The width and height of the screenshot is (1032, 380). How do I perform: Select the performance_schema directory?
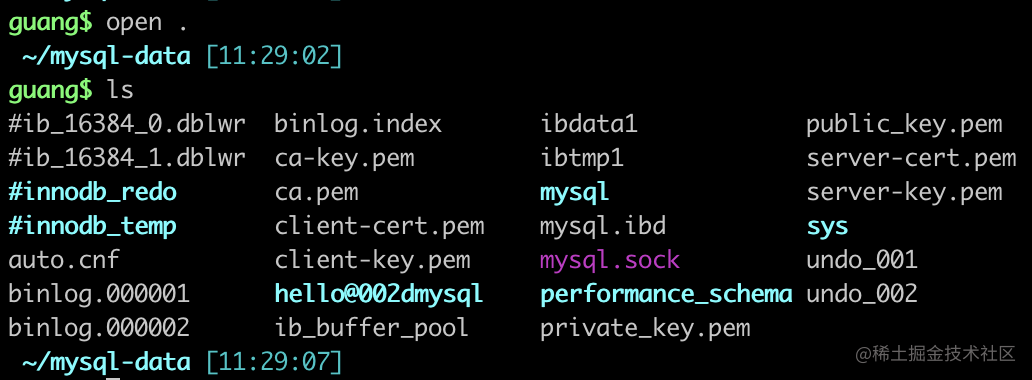coord(666,294)
